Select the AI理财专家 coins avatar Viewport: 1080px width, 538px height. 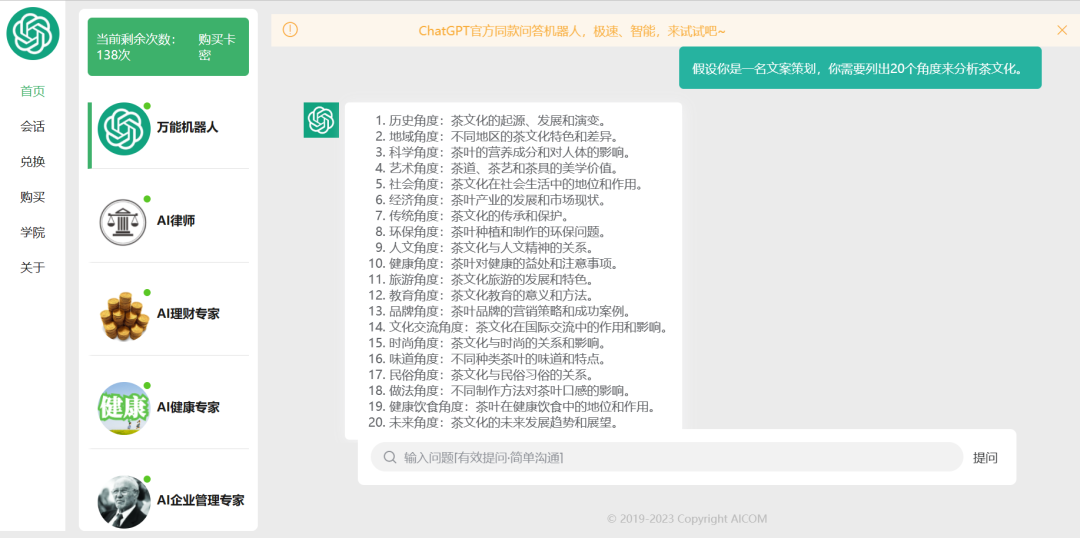click(124, 315)
